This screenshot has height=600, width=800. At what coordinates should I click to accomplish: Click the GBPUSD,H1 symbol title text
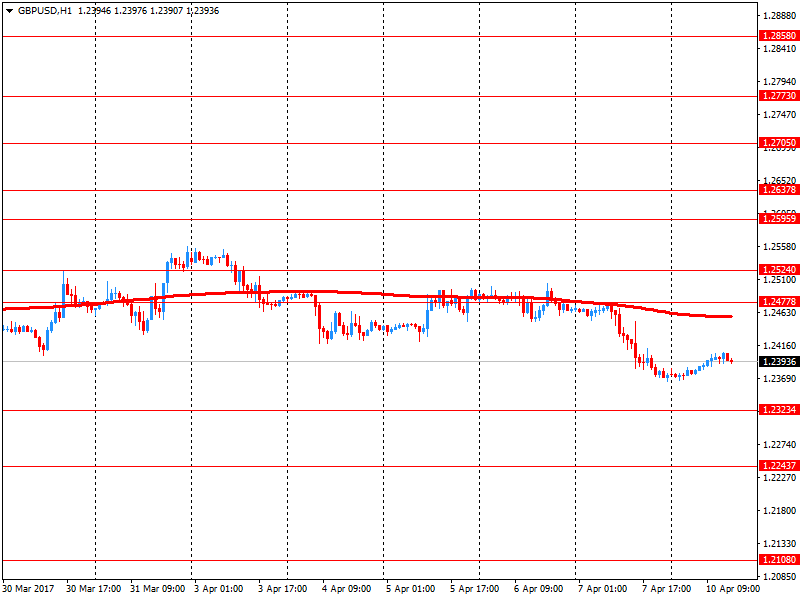pyautogui.click(x=44, y=11)
